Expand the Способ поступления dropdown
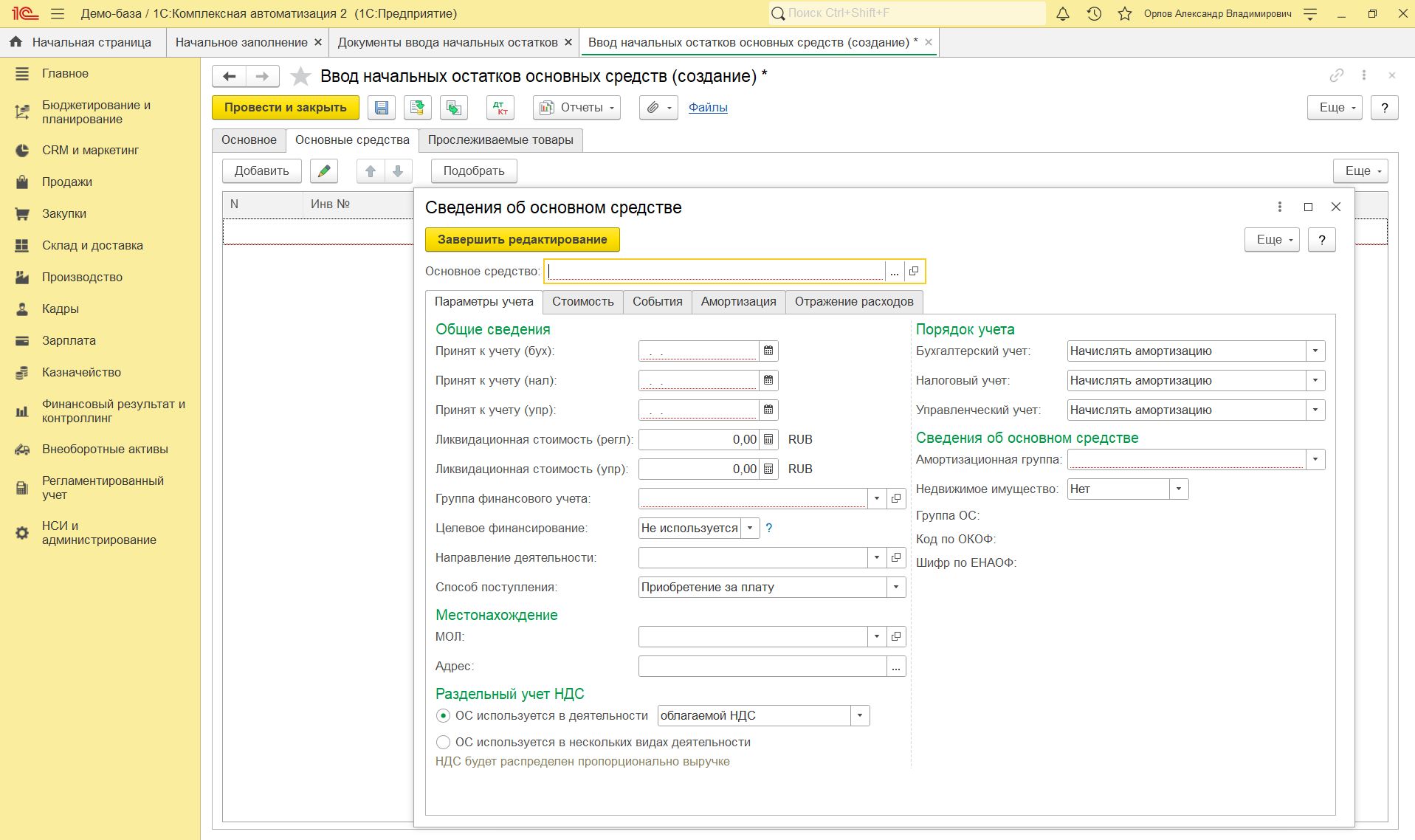The image size is (1415, 840). (895, 588)
